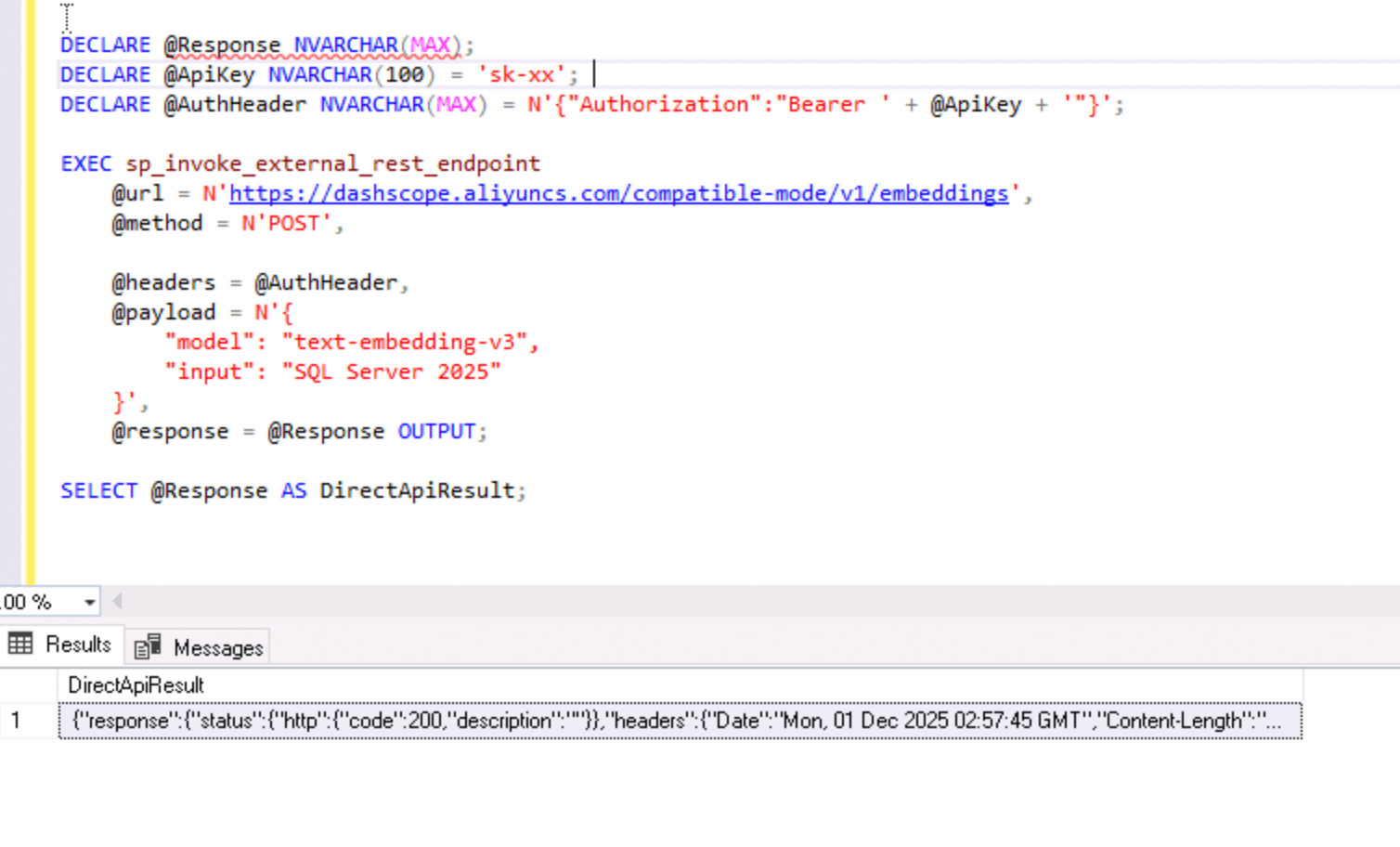Click the sp_invoke_external_rest_endpoint procedure name
Image resolution: width=1400 pixels, height=847 pixels.
pos(332,163)
